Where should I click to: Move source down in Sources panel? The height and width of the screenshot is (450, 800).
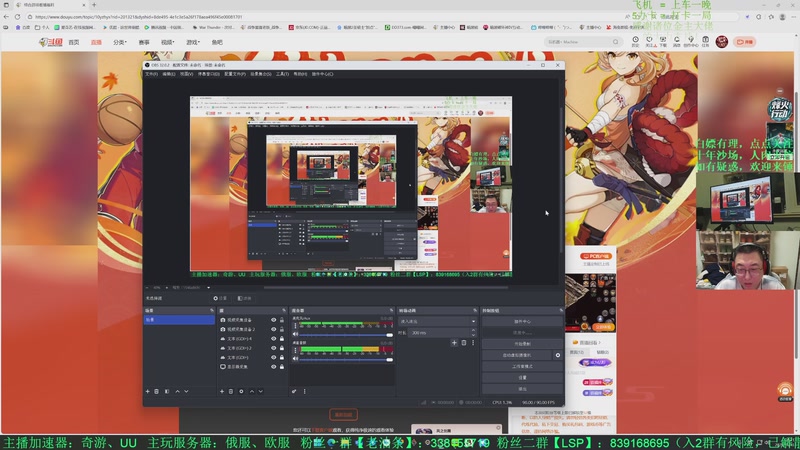[x=261, y=391]
